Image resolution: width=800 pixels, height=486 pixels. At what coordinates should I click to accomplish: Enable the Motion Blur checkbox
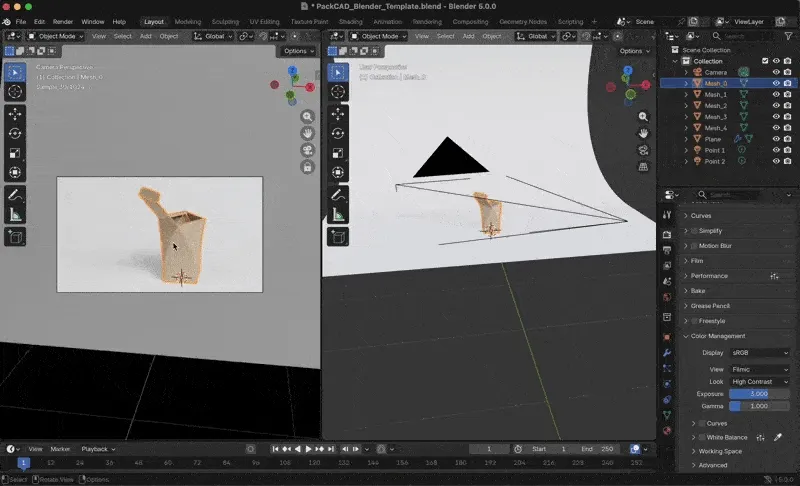click(x=694, y=245)
